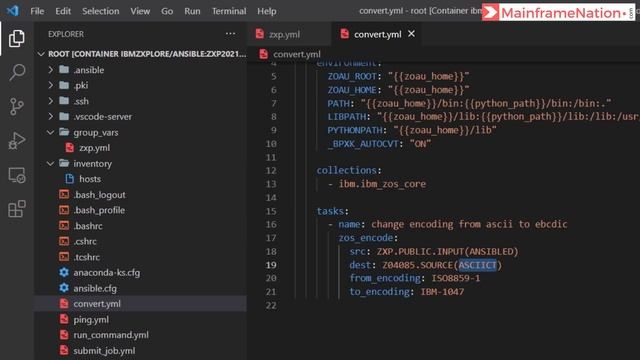Open the Go menu

[x=167, y=11]
